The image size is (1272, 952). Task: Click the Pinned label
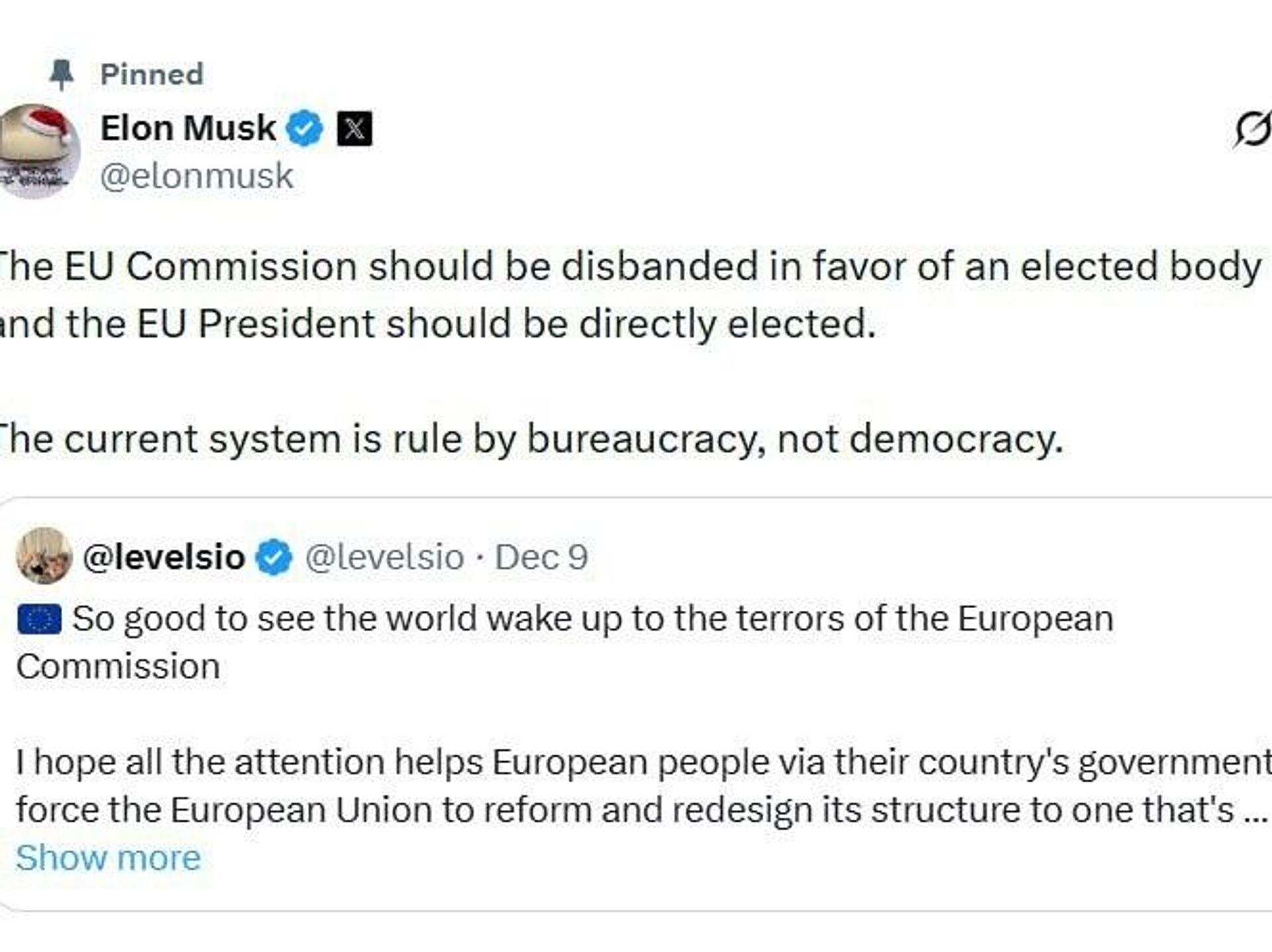point(151,74)
